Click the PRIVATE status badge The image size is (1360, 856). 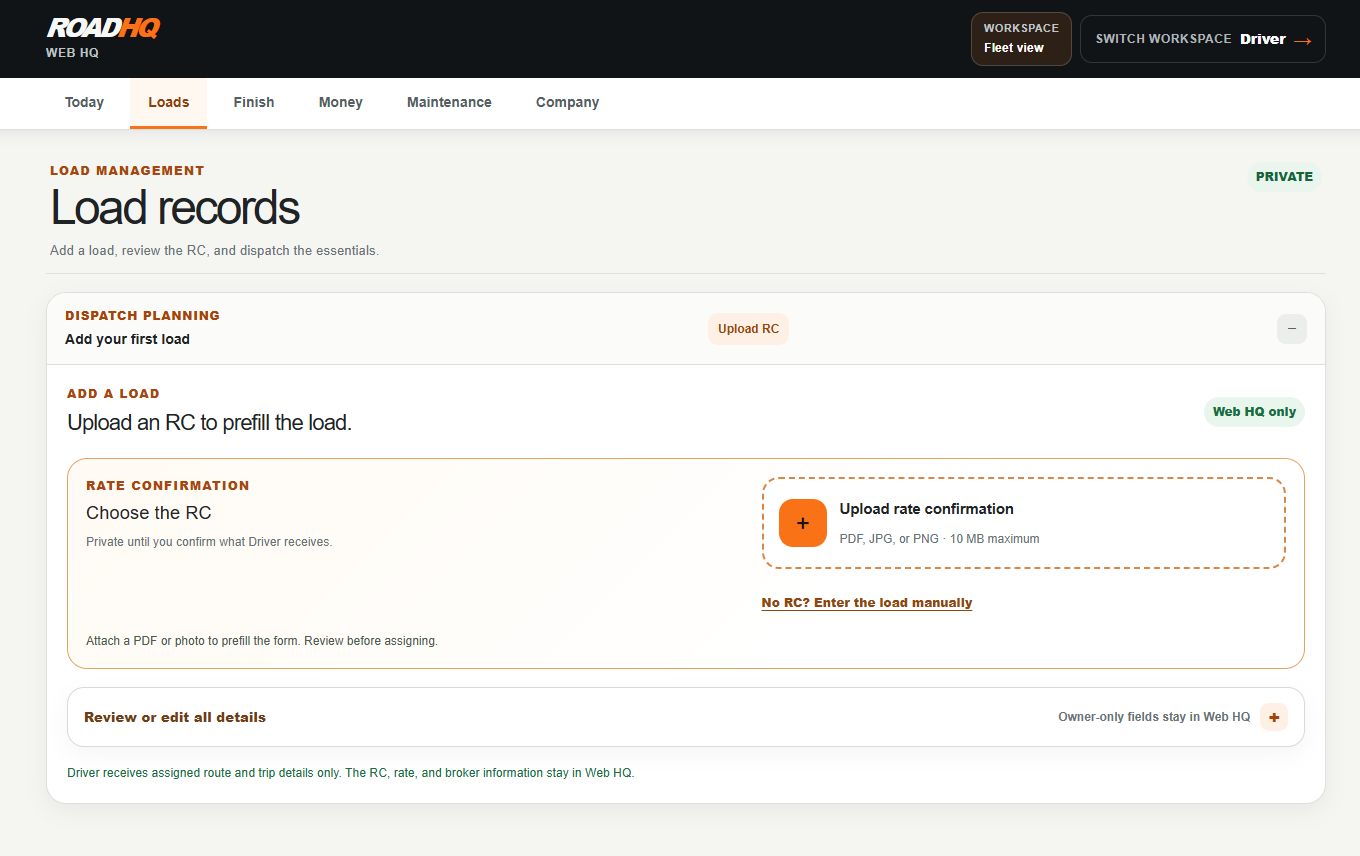point(1284,177)
